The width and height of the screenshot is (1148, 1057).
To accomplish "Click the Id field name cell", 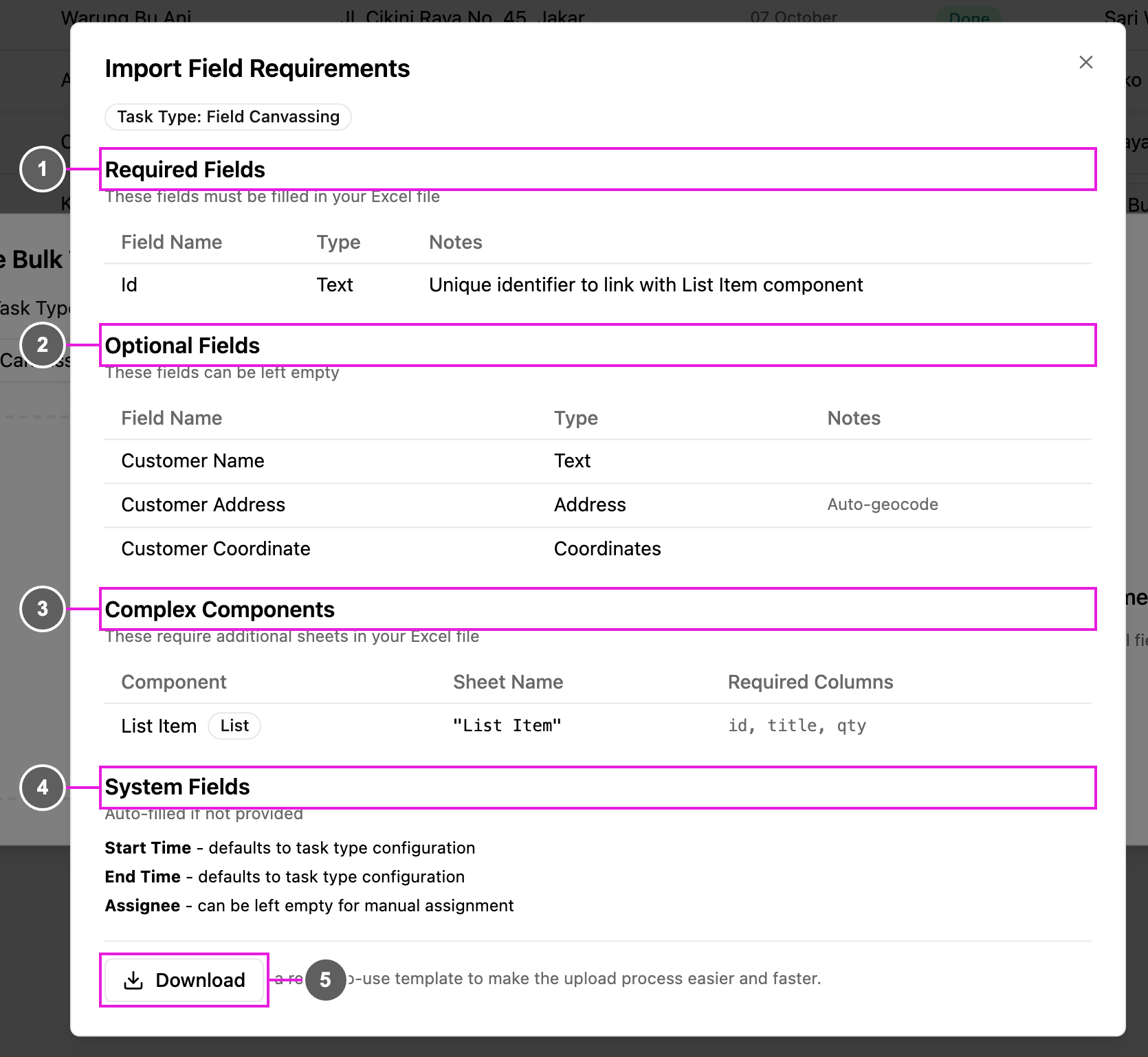I will [129, 285].
